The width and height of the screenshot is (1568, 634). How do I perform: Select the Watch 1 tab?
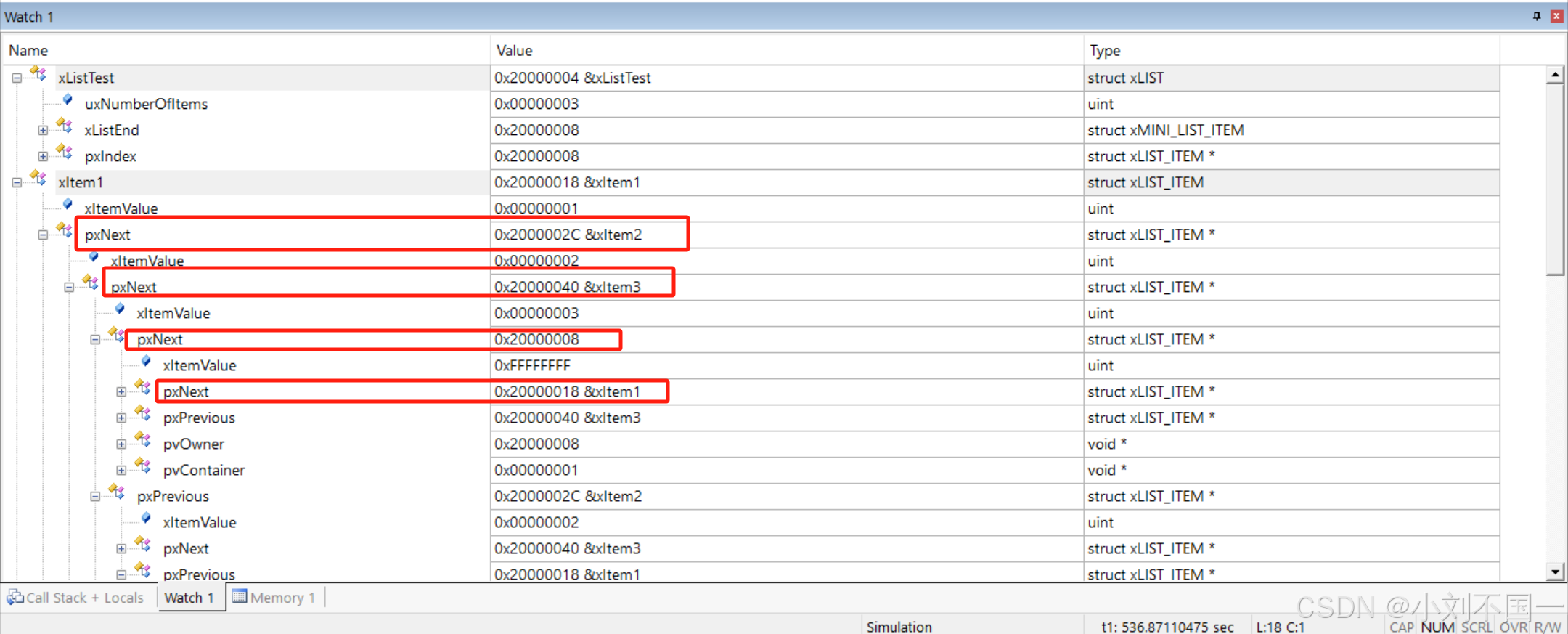click(x=189, y=598)
